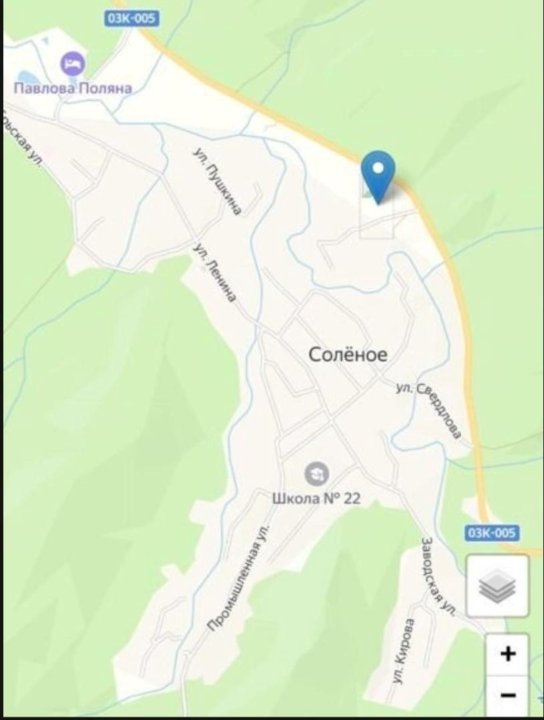544x720 pixels.
Task: Select the Школа № 22 school icon
Action: [x=317, y=474]
